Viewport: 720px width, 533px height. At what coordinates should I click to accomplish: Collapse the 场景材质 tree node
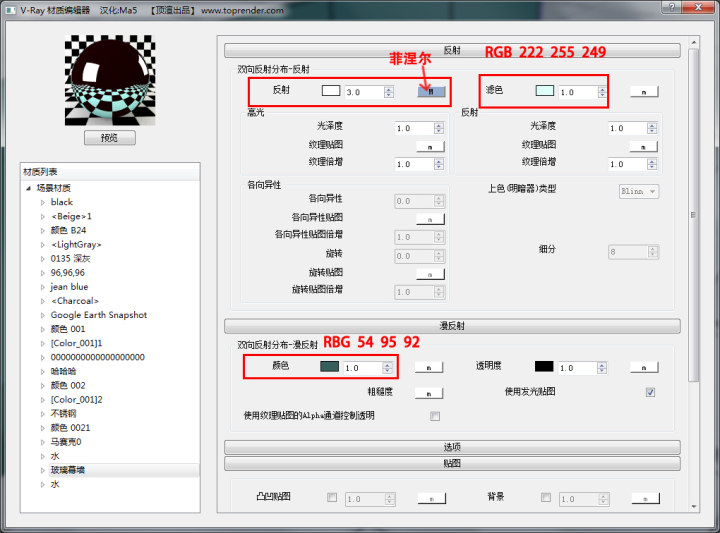[x=28, y=188]
